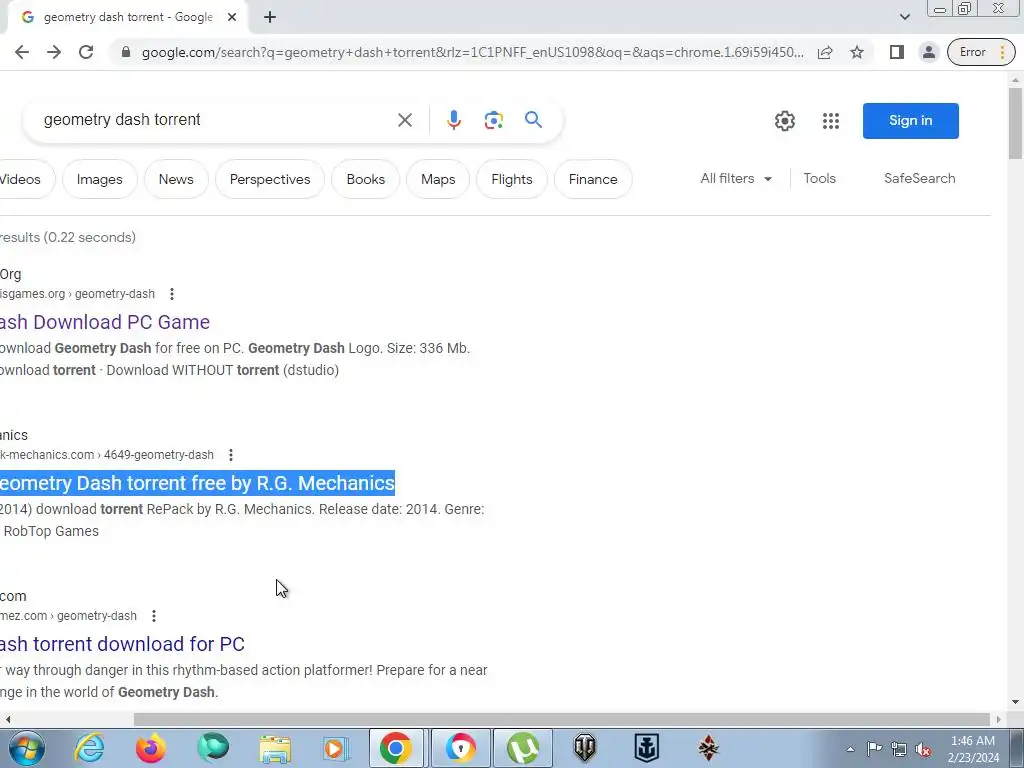Screen dimensions: 1024x768
Task: Open the Chrome profile avatar
Action: coord(928,52)
